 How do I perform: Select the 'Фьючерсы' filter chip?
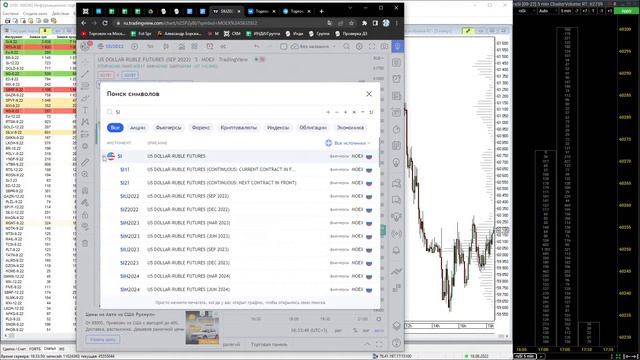click(168, 128)
